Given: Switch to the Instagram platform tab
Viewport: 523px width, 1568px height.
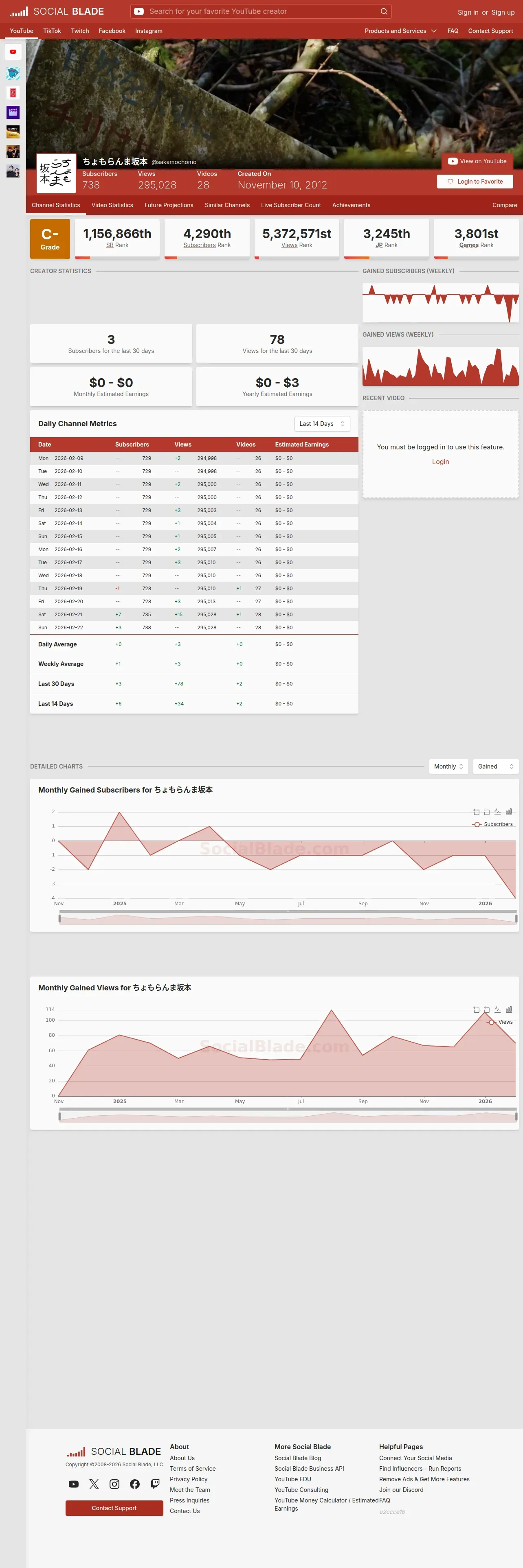Looking at the screenshot, I should [149, 31].
